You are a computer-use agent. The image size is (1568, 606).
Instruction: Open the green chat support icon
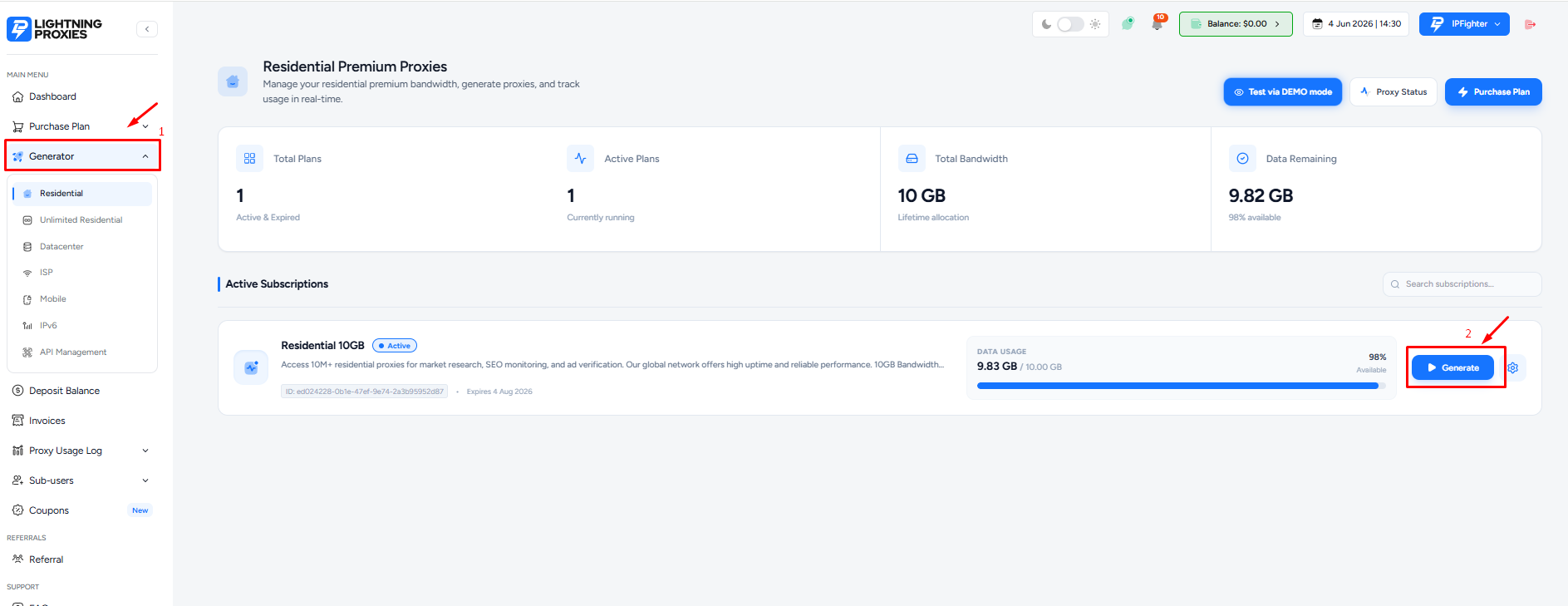coord(1128,24)
